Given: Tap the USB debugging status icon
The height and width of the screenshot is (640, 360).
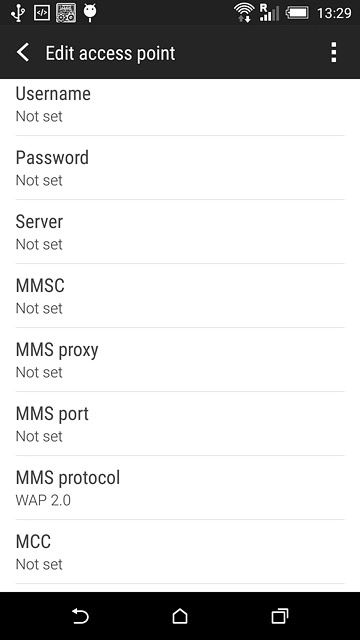Looking at the screenshot, I should click(42, 13).
